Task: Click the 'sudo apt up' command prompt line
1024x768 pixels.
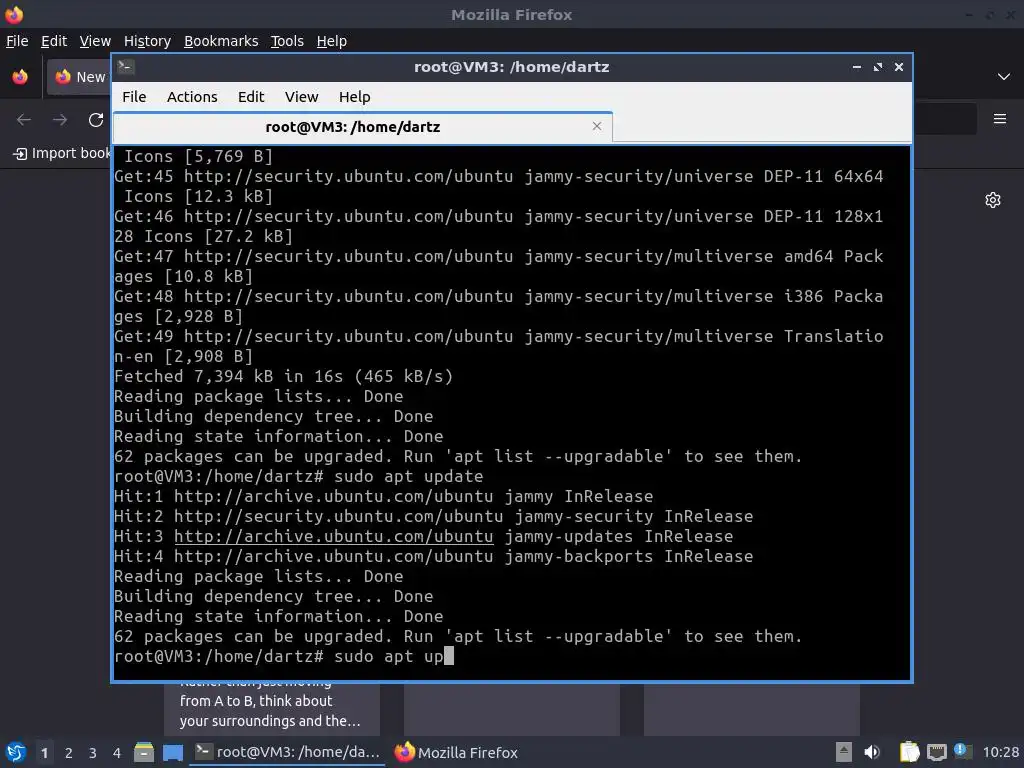Action: pyautogui.click(x=283, y=656)
